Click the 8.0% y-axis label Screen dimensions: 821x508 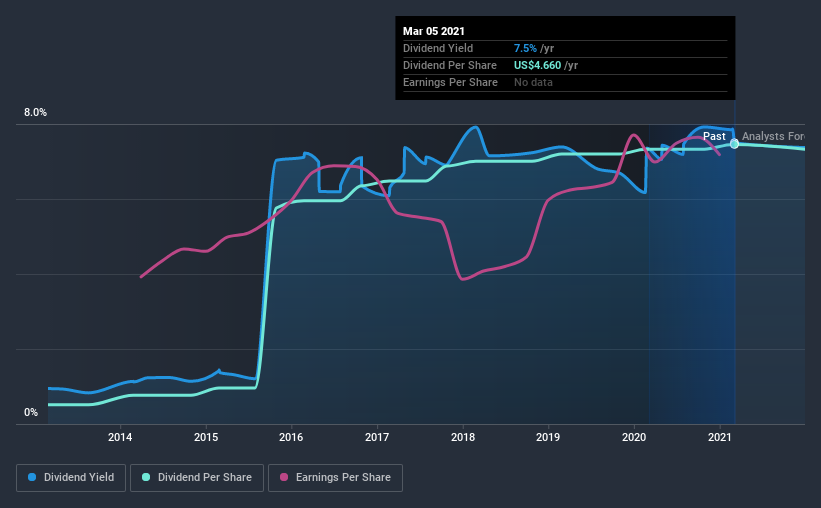click(36, 113)
